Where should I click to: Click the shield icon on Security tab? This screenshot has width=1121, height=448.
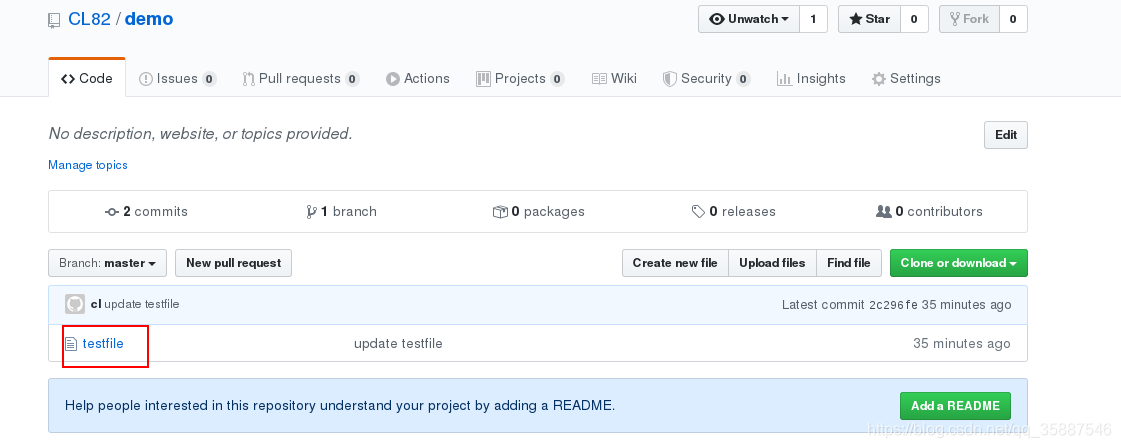point(669,79)
